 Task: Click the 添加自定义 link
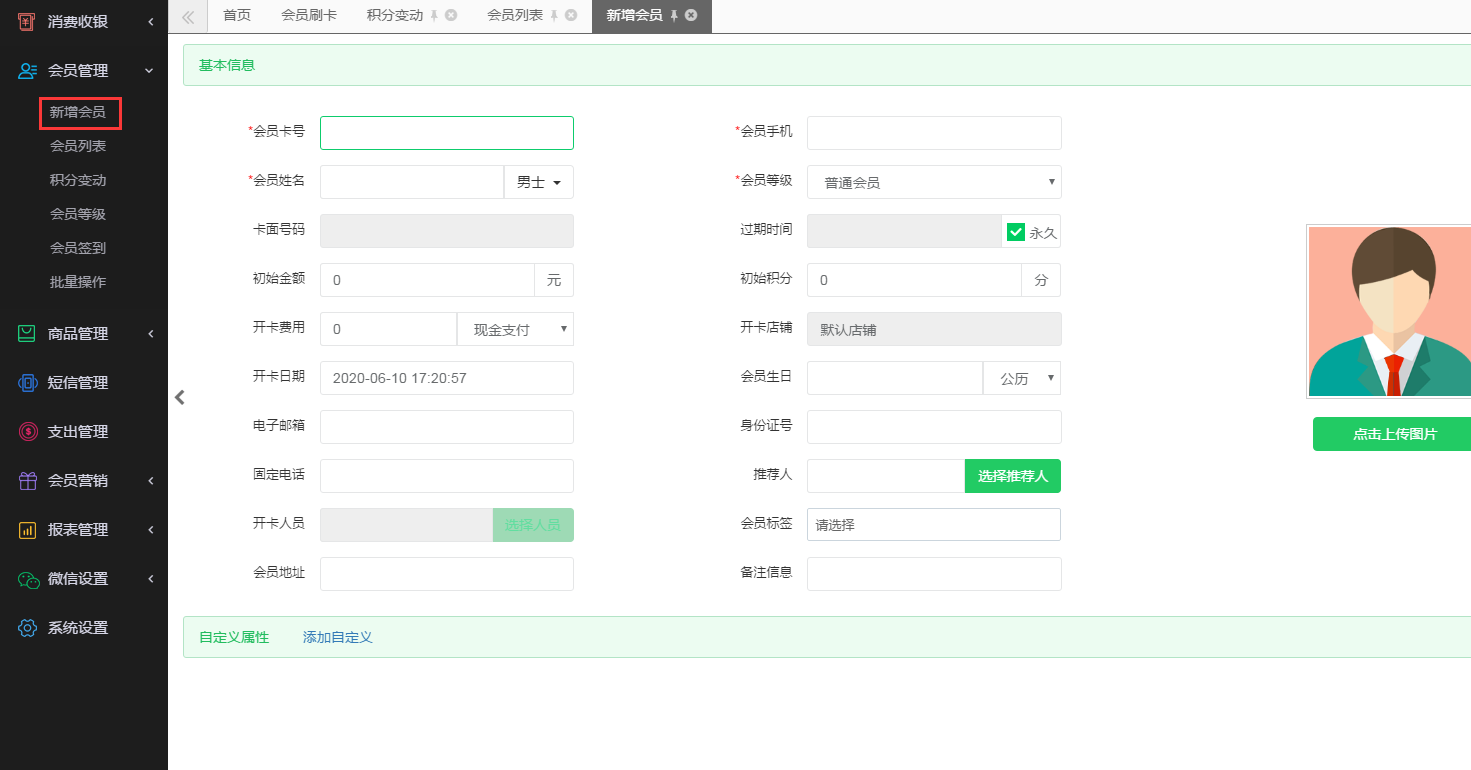tap(338, 637)
